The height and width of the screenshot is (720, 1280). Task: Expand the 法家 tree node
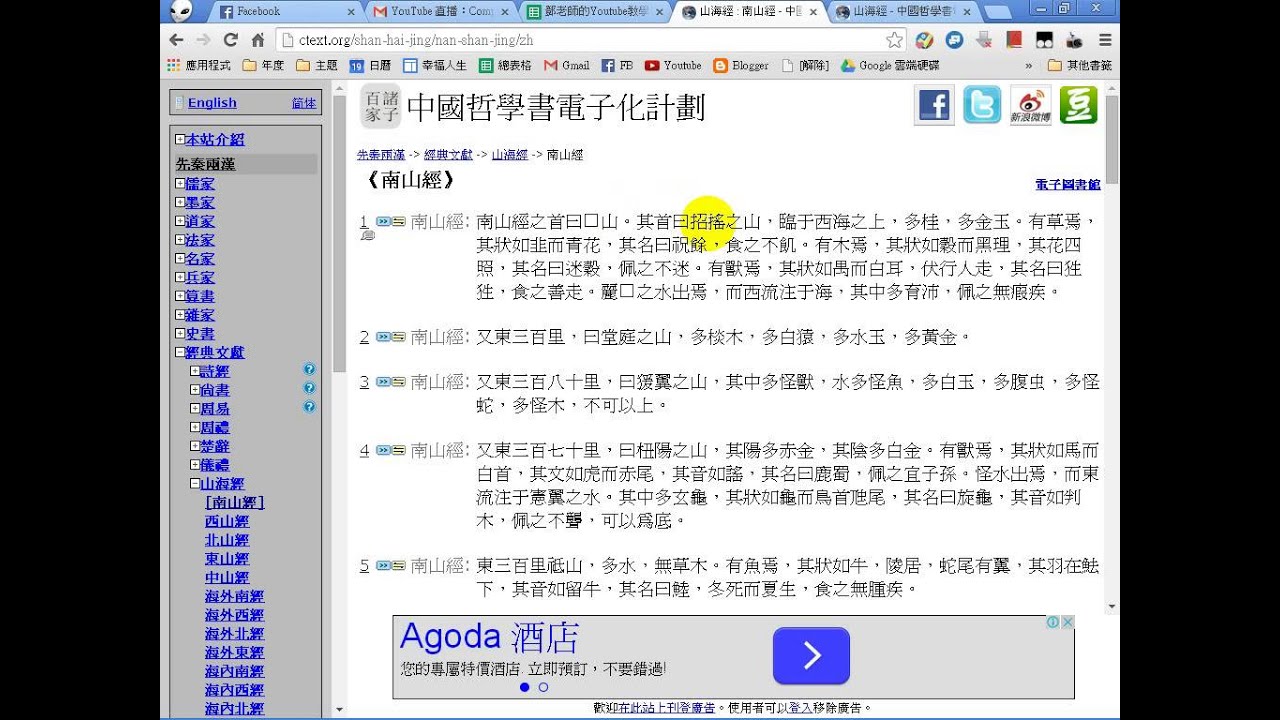pos(180,240)
